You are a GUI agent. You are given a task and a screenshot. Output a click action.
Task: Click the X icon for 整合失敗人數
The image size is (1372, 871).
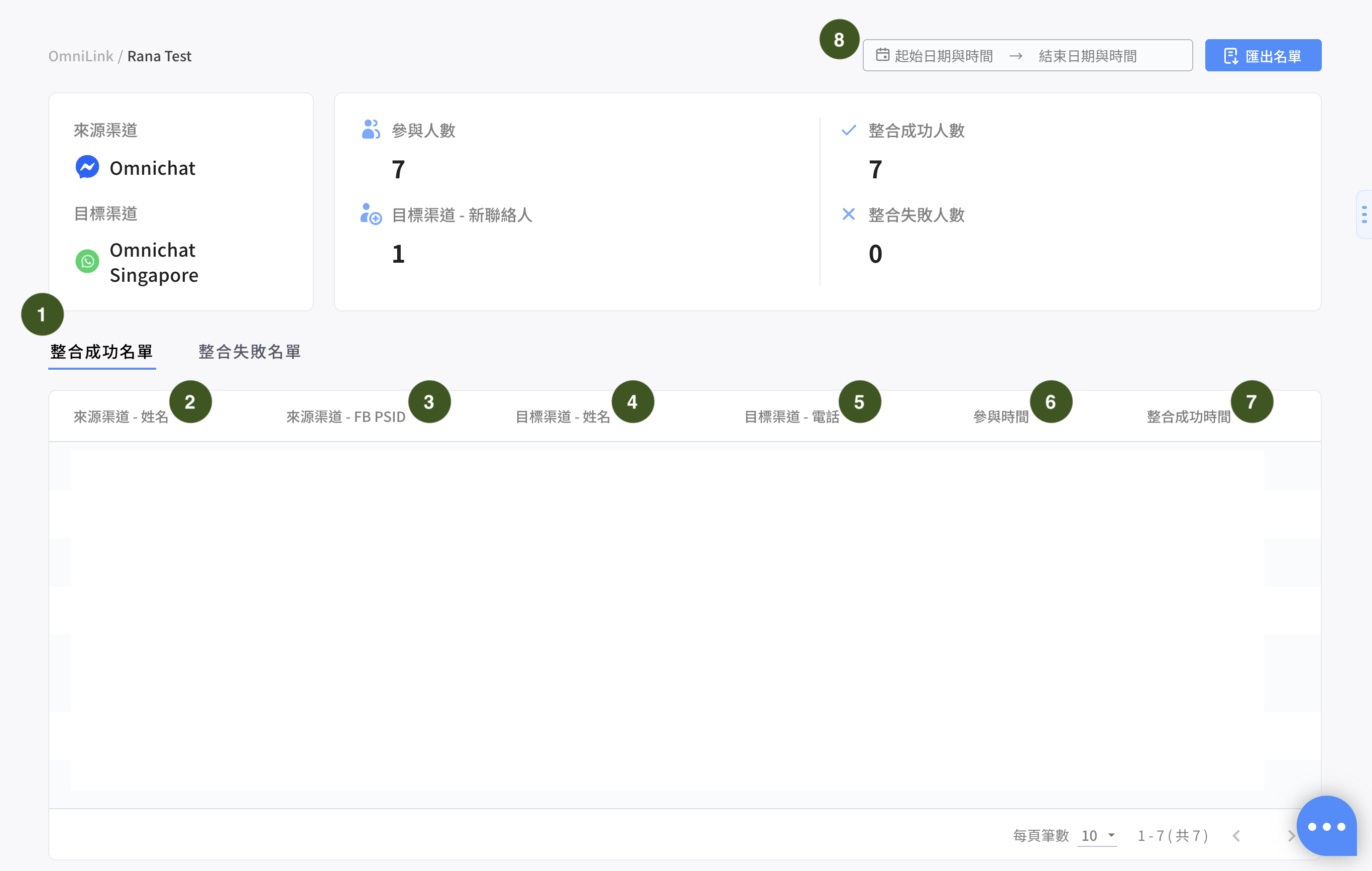coord(848,214)
